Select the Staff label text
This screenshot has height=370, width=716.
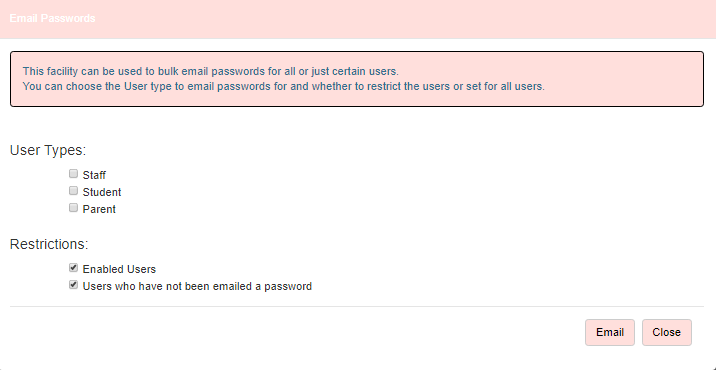click(x=94, y=175)
